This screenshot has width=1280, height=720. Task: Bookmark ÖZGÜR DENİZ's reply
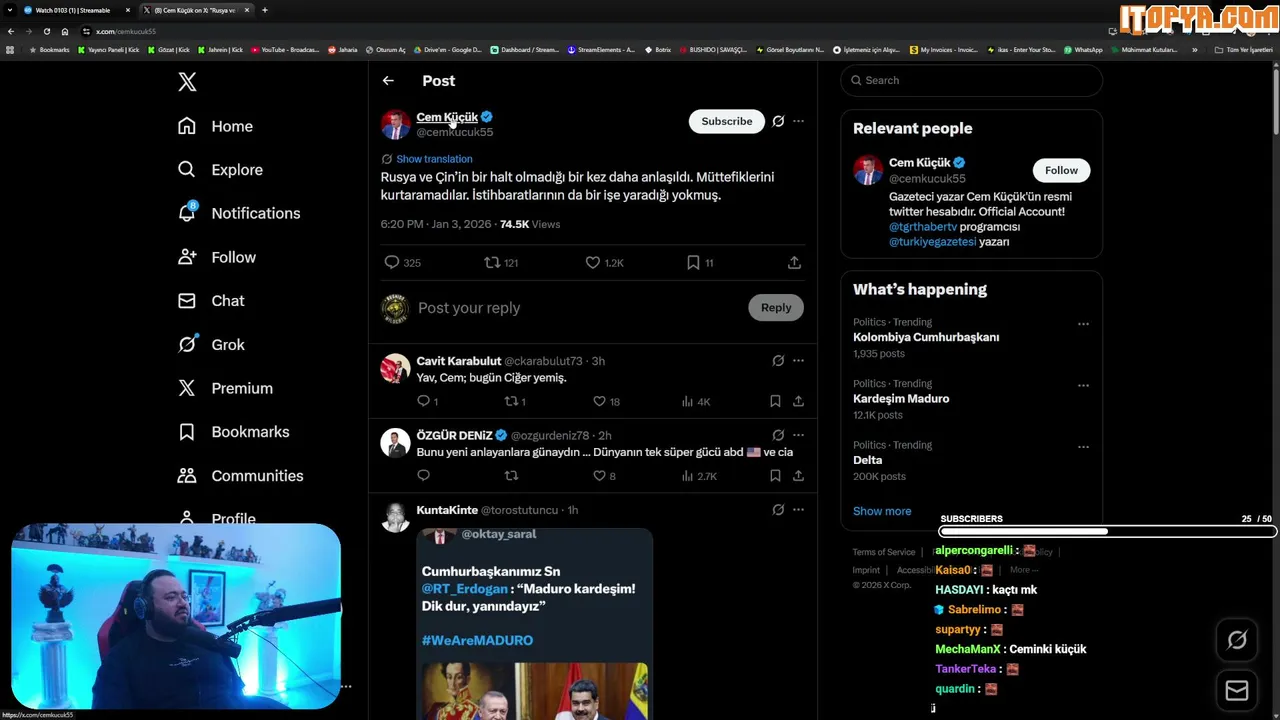[775, 476]
